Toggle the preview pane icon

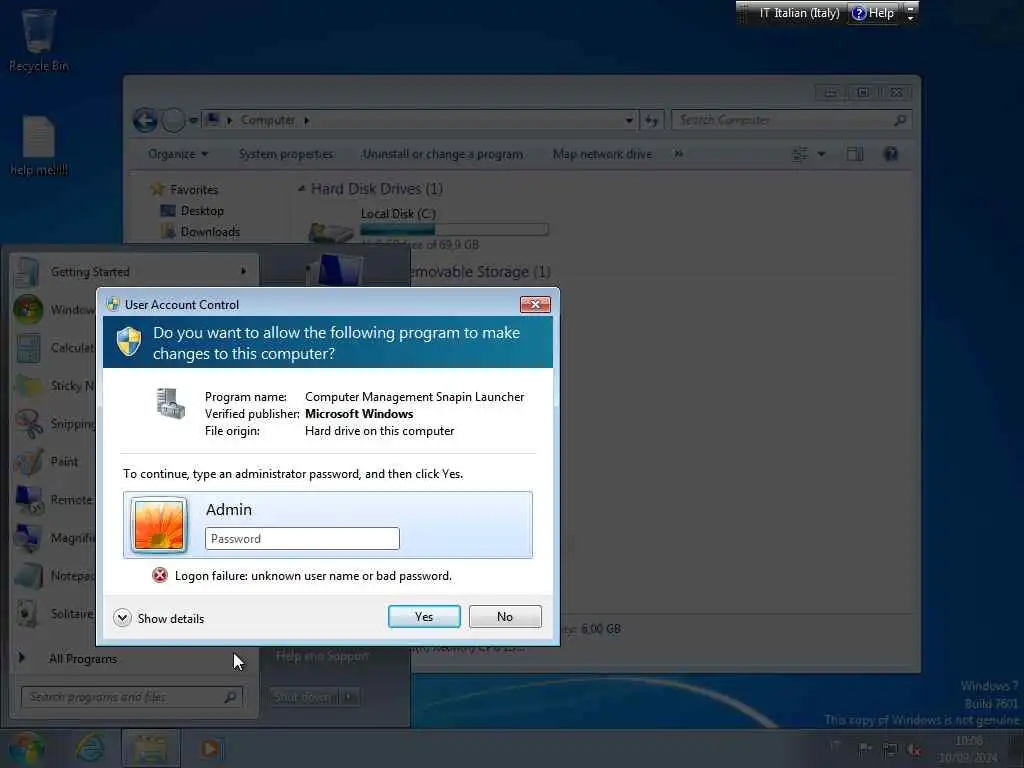pyautogui.click(x=855, y=154)
